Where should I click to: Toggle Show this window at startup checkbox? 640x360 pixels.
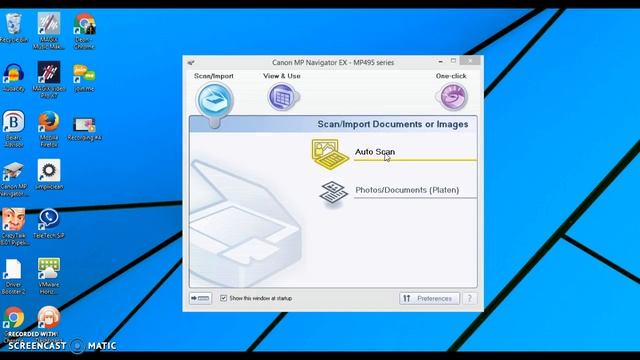(223, 298)
